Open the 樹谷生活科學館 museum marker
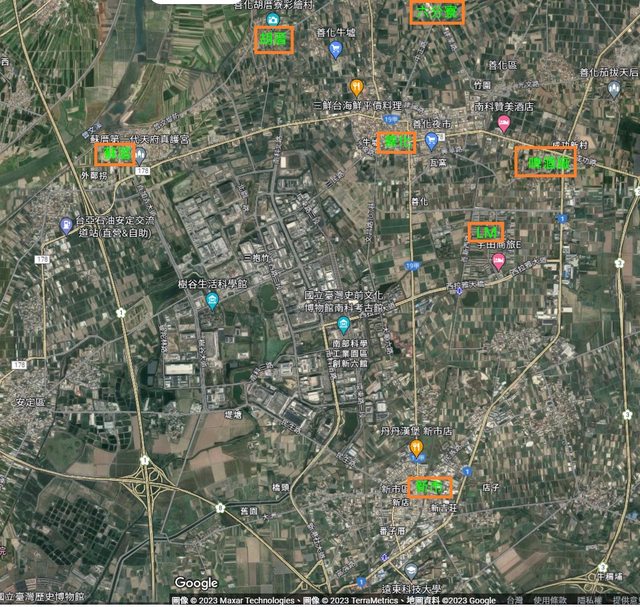This screenshot has width=640, height=607. 212,301
